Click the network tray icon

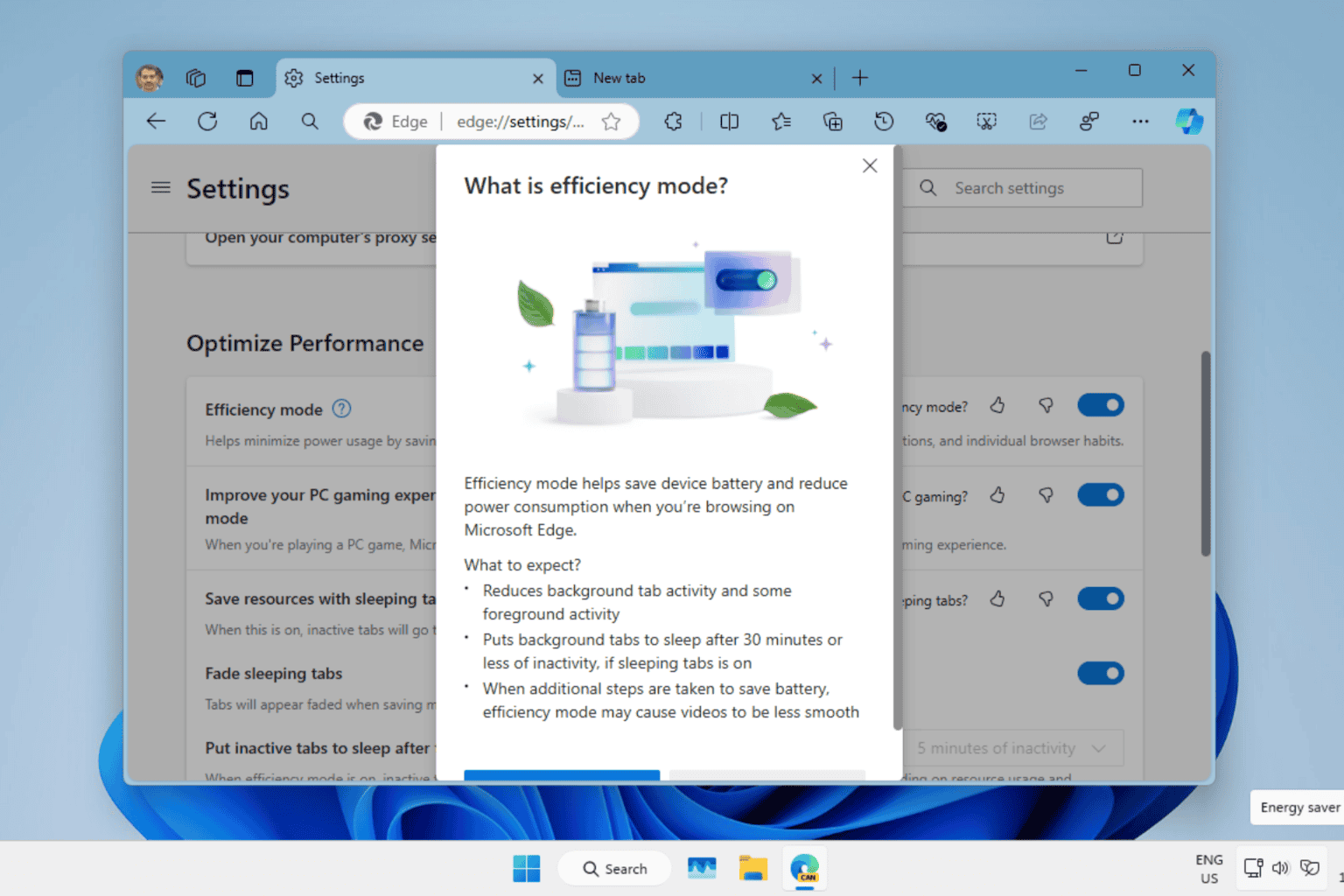[1253, 868]
